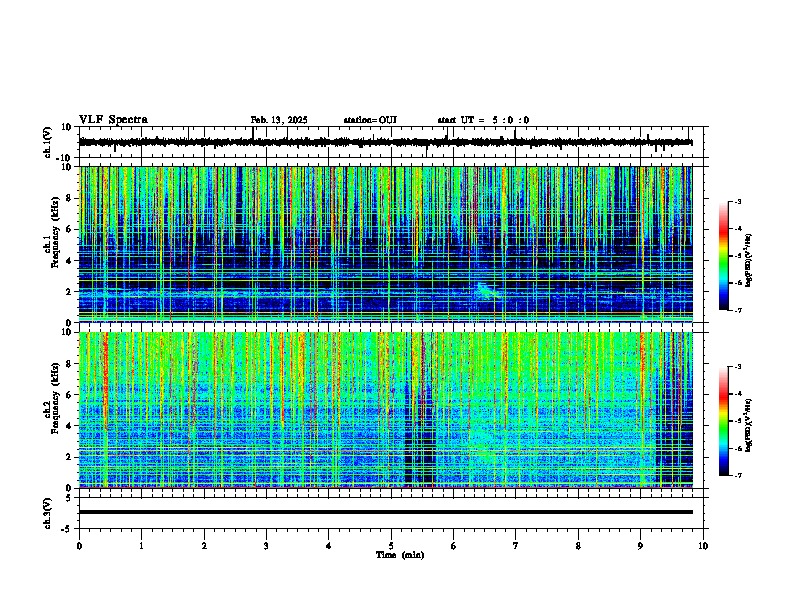The image size is (792, 612).
Task: Click the "ch.1(V)" waveform axis label
Action: pyautogui.click(x=48, y=142)
